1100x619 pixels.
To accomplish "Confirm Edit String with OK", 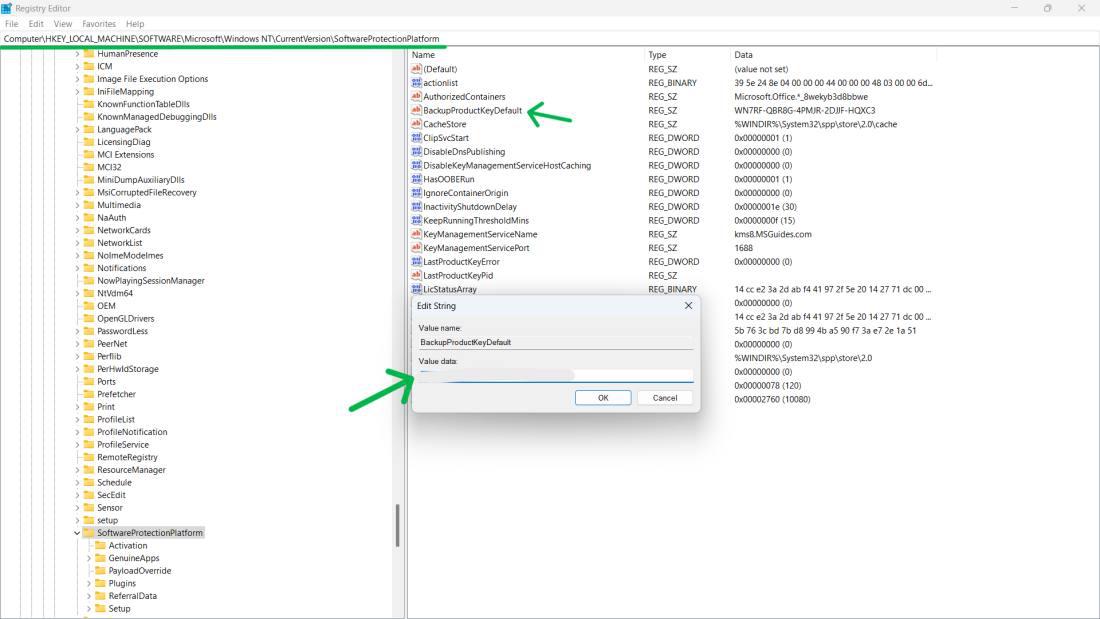I will (x=603, y=398).
